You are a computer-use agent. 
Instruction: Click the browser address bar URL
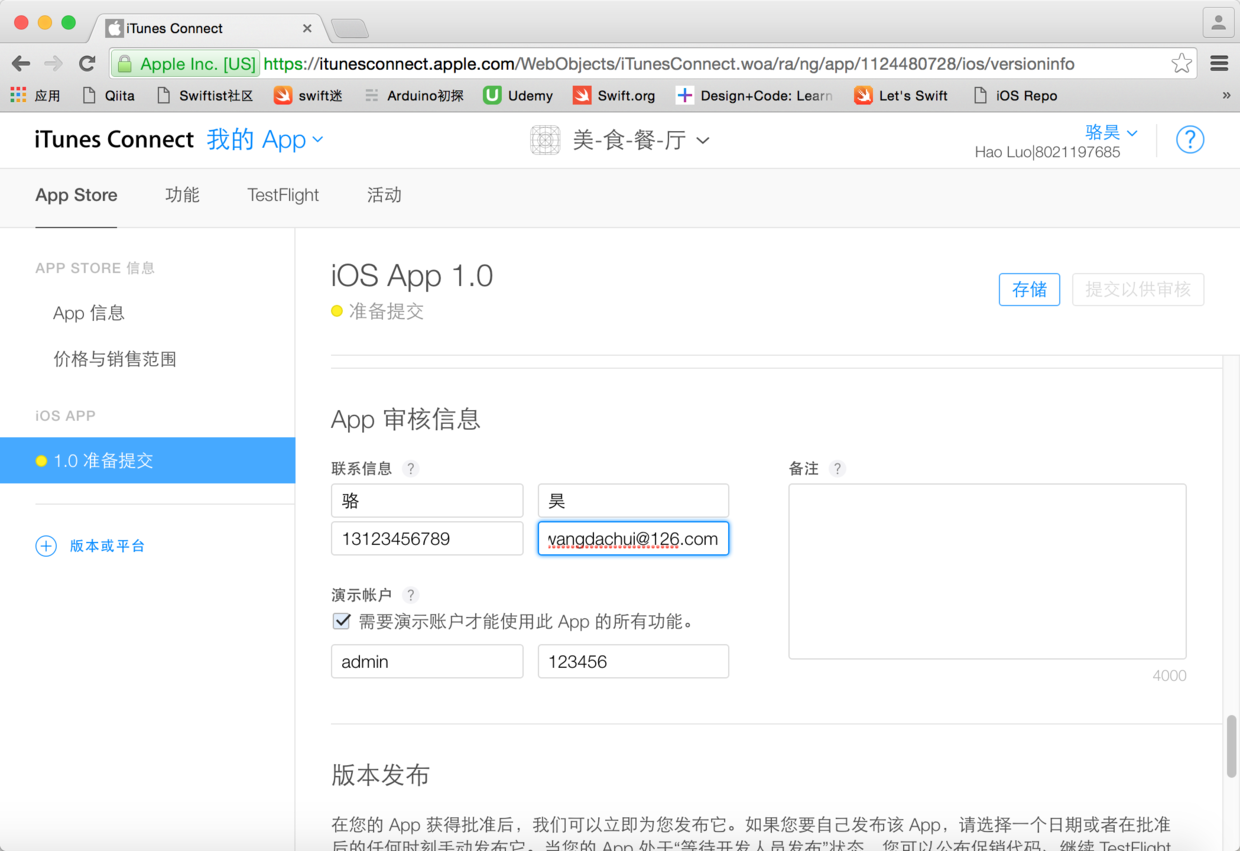pyautogui.click(x=669, y=64)
